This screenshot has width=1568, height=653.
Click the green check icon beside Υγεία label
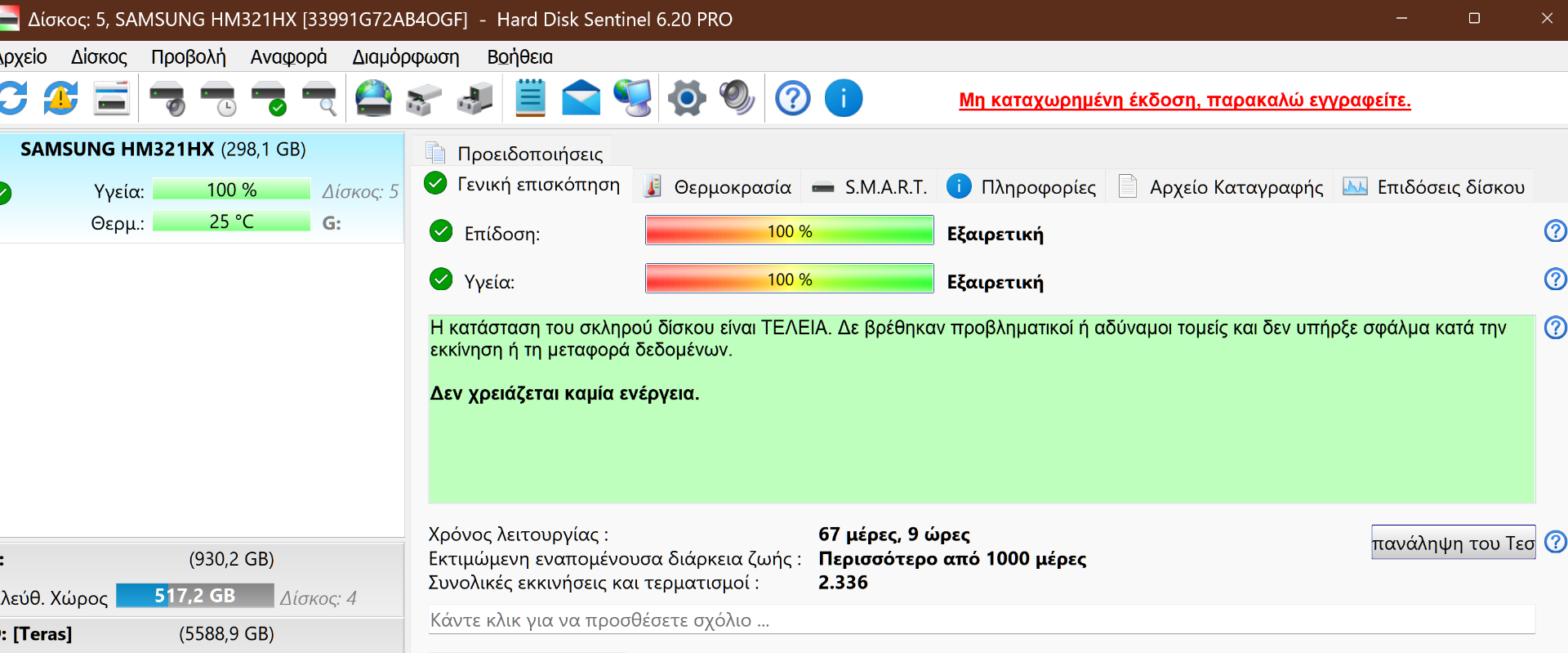pos(441,280)
